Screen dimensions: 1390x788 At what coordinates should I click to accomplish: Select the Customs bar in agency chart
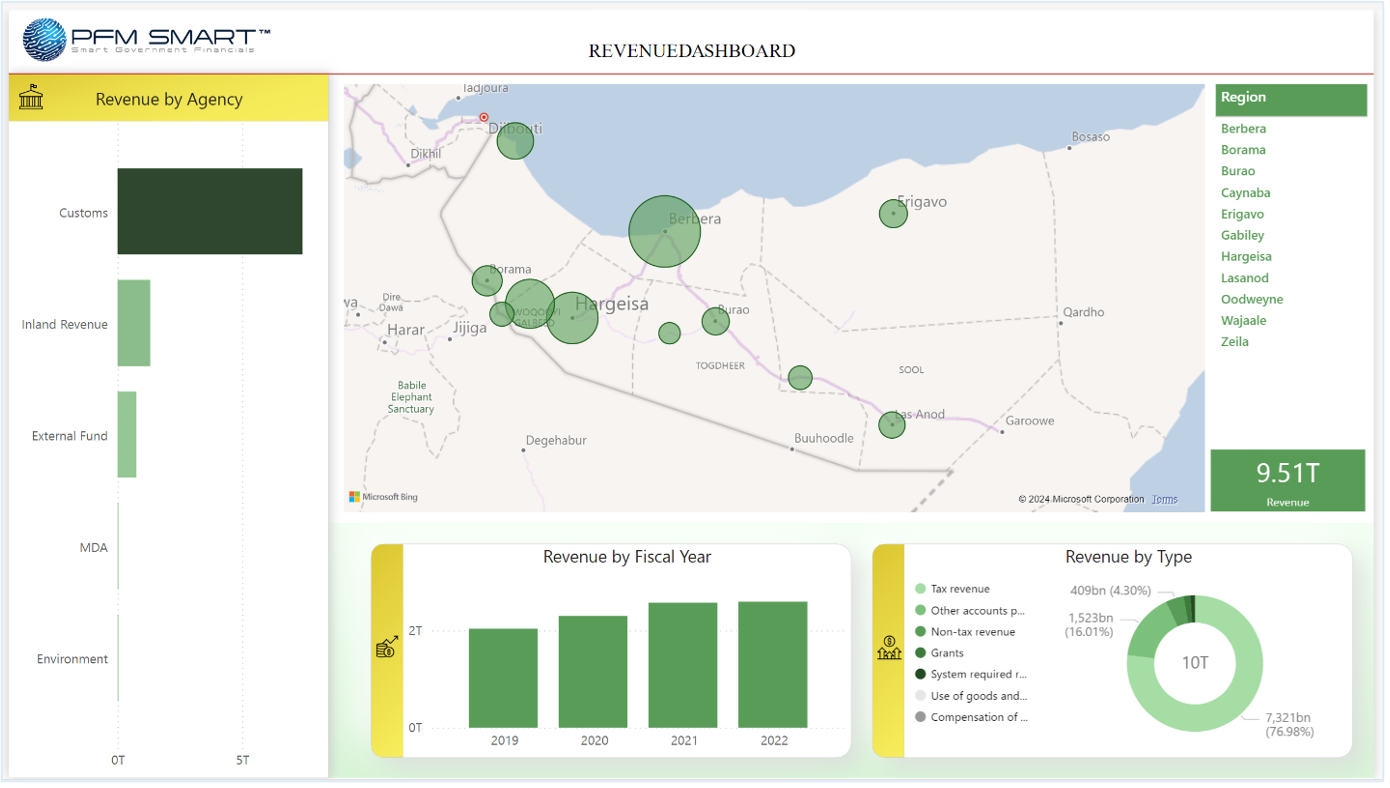point(209,211)
